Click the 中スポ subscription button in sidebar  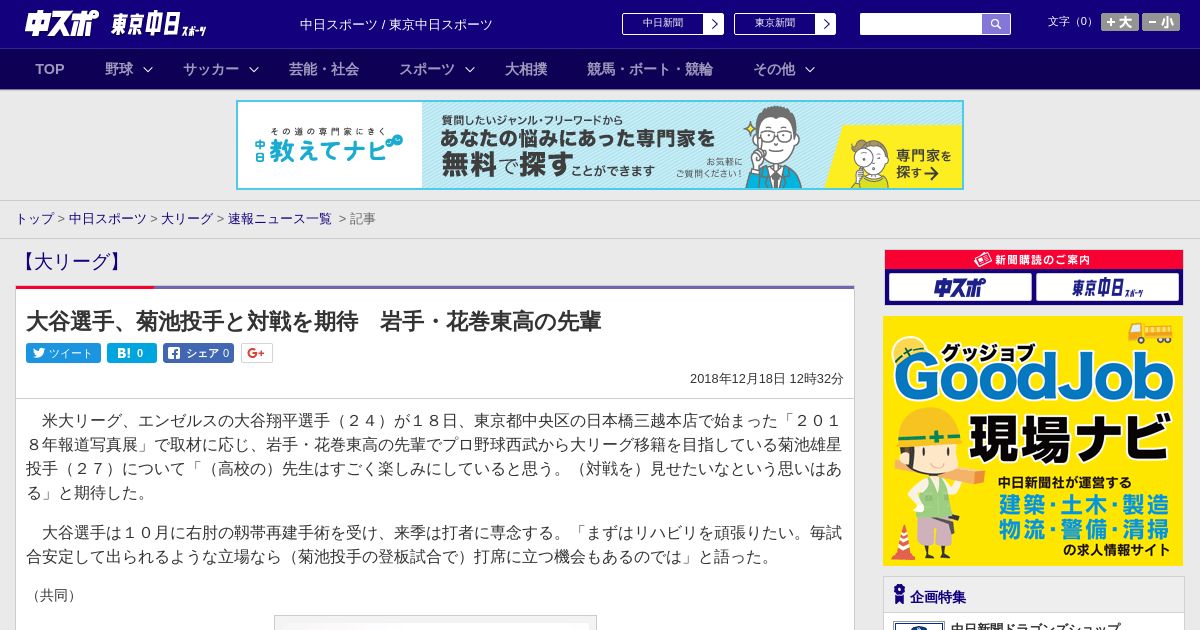coord(960,288)
